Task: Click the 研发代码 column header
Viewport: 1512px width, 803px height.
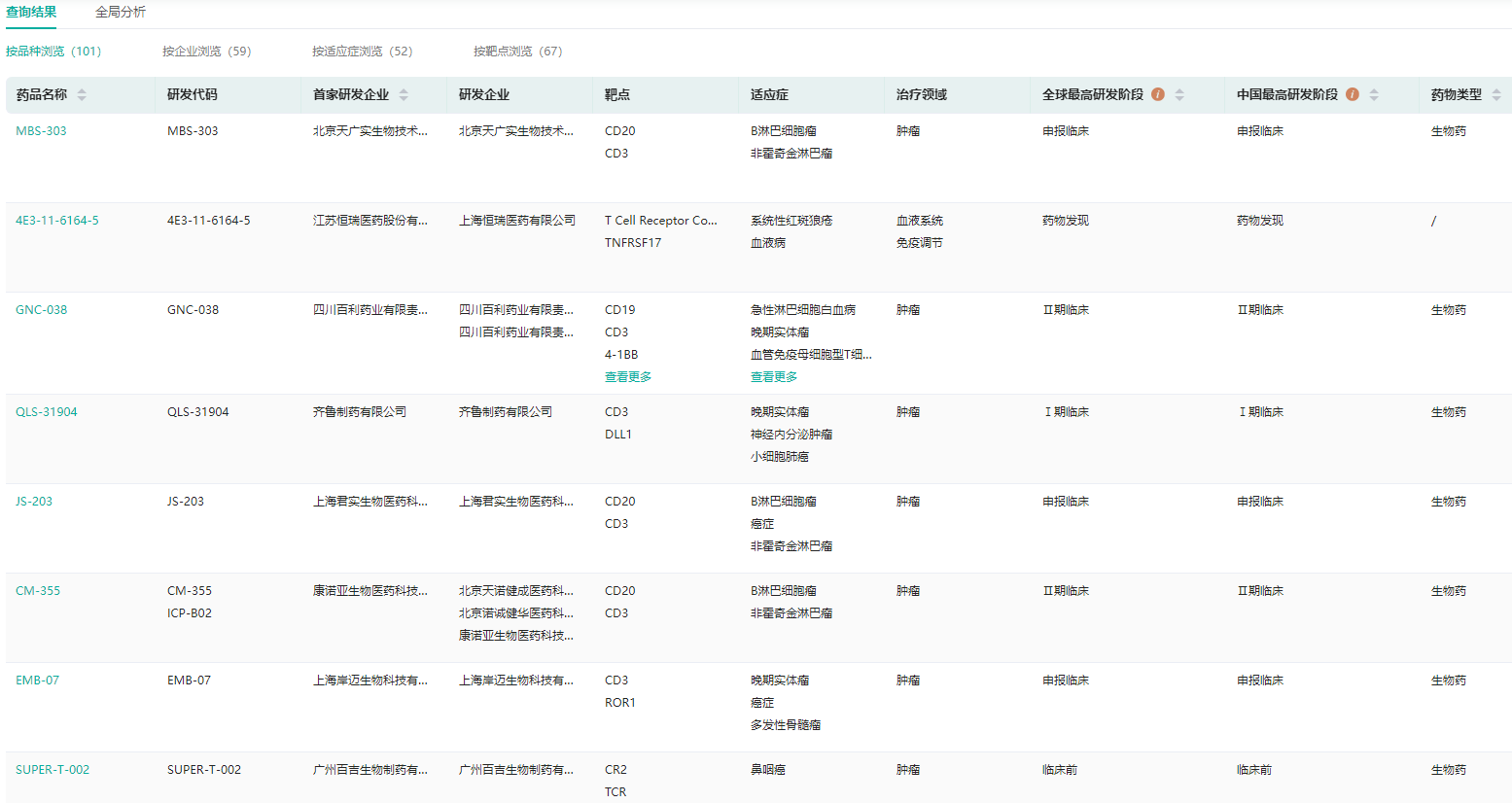Action: pos(193,94)
